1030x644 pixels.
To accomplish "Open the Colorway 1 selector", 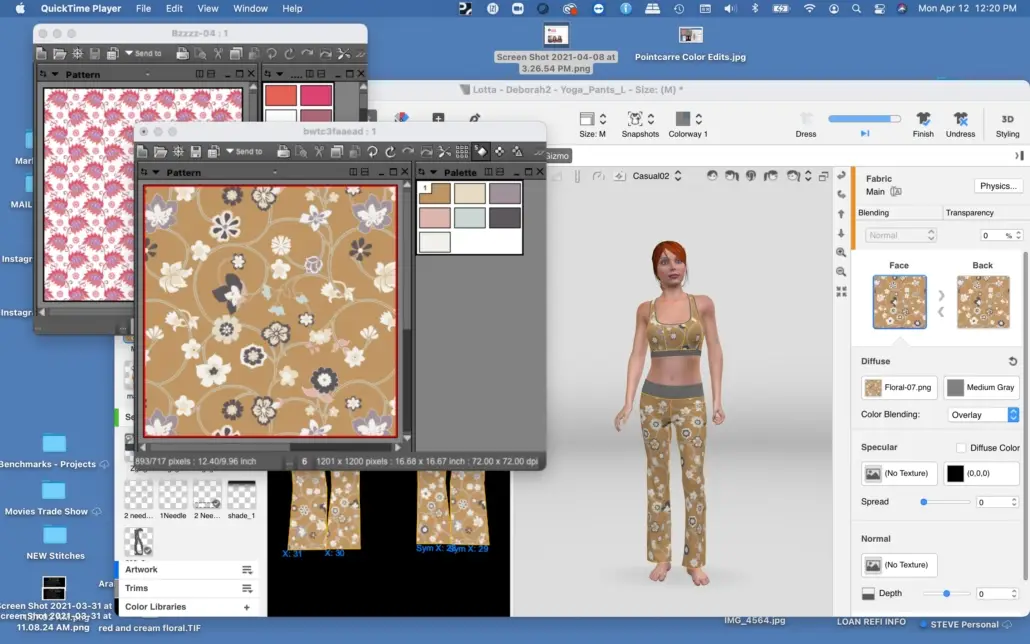I will 688,119.
